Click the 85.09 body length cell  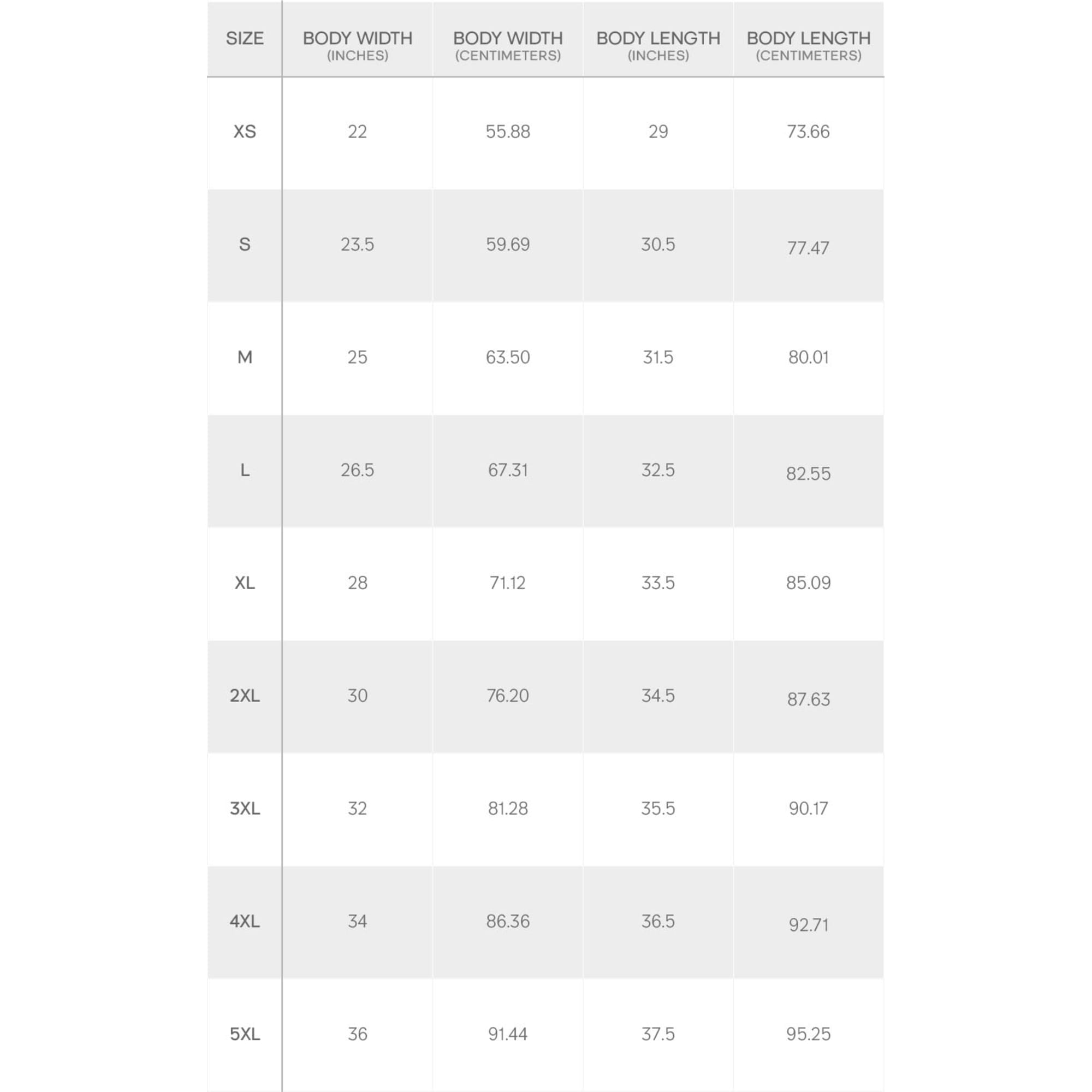[x=808, y=583]
